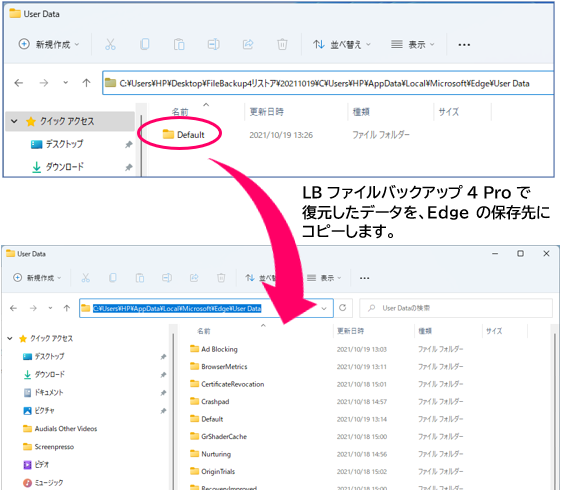Sort by 名前 column in bottom window
Screen dimensions: 562x493
coord(204,331)
